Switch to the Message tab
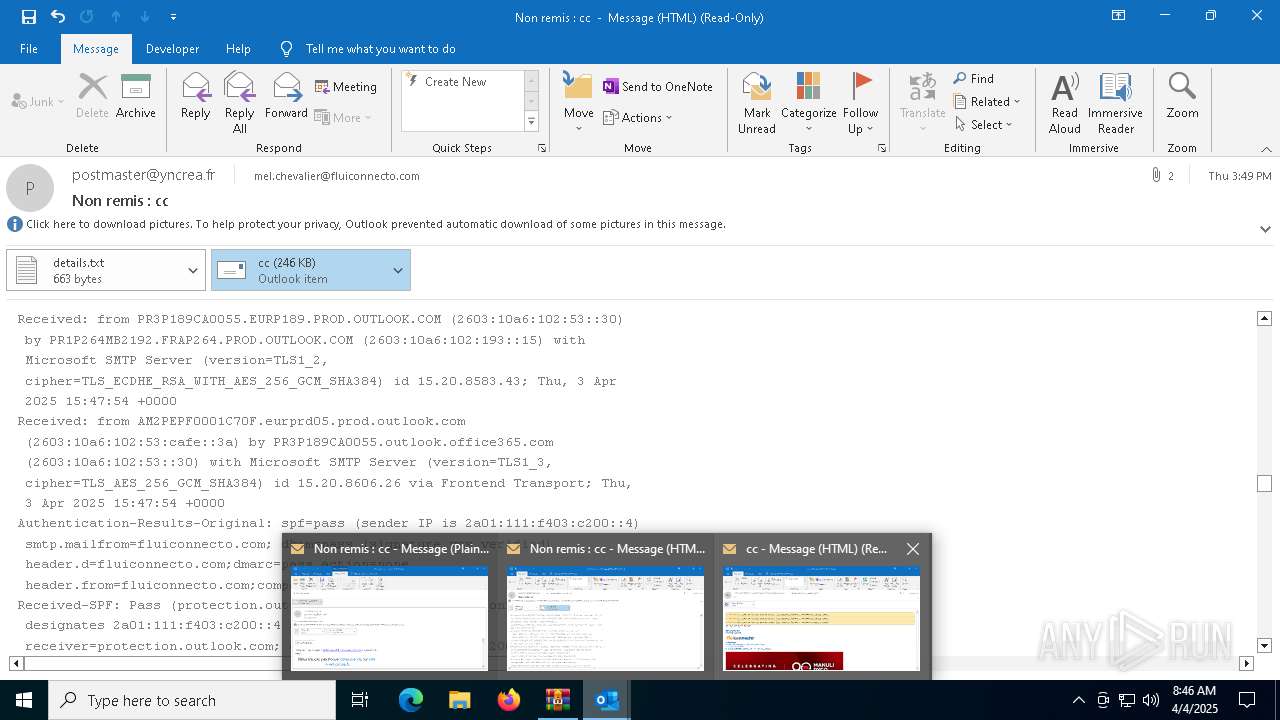Image resolution: width=1280 pixels, height=720 pixels. pos(96,49)
